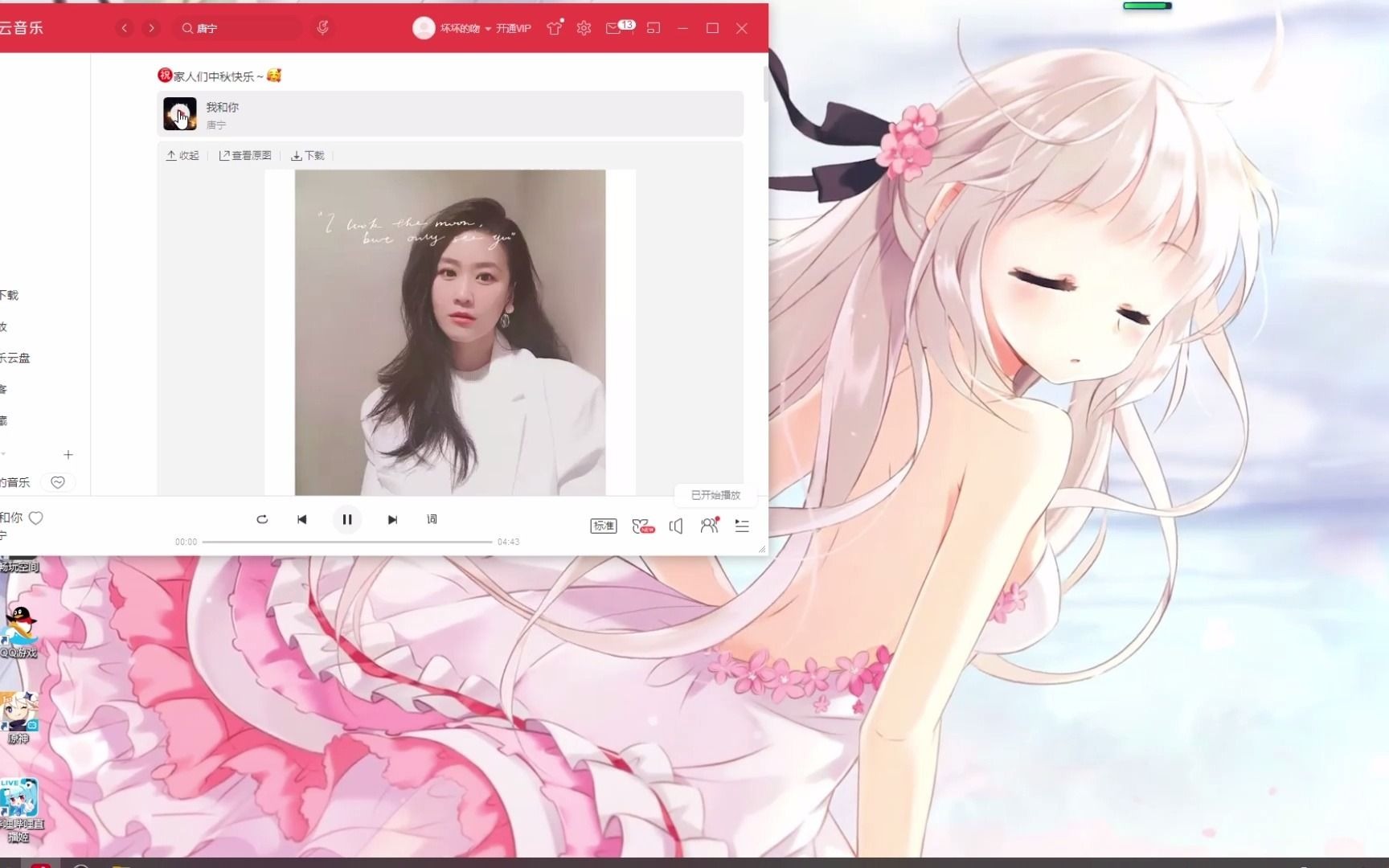Open the listen-to-identify microphone icon
1389x868 pixels.
pos(322,28)
